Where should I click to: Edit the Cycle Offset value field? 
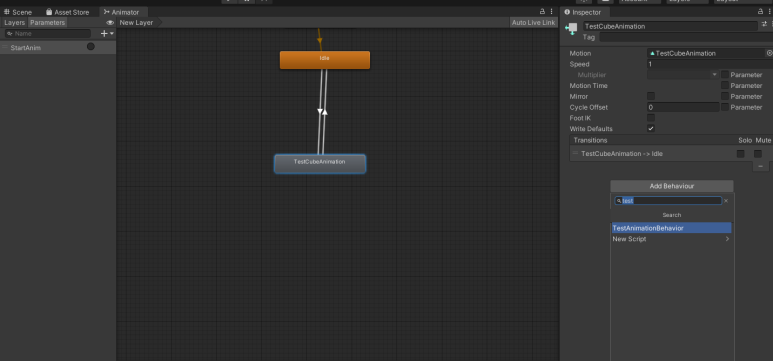(x=683, y=107)
